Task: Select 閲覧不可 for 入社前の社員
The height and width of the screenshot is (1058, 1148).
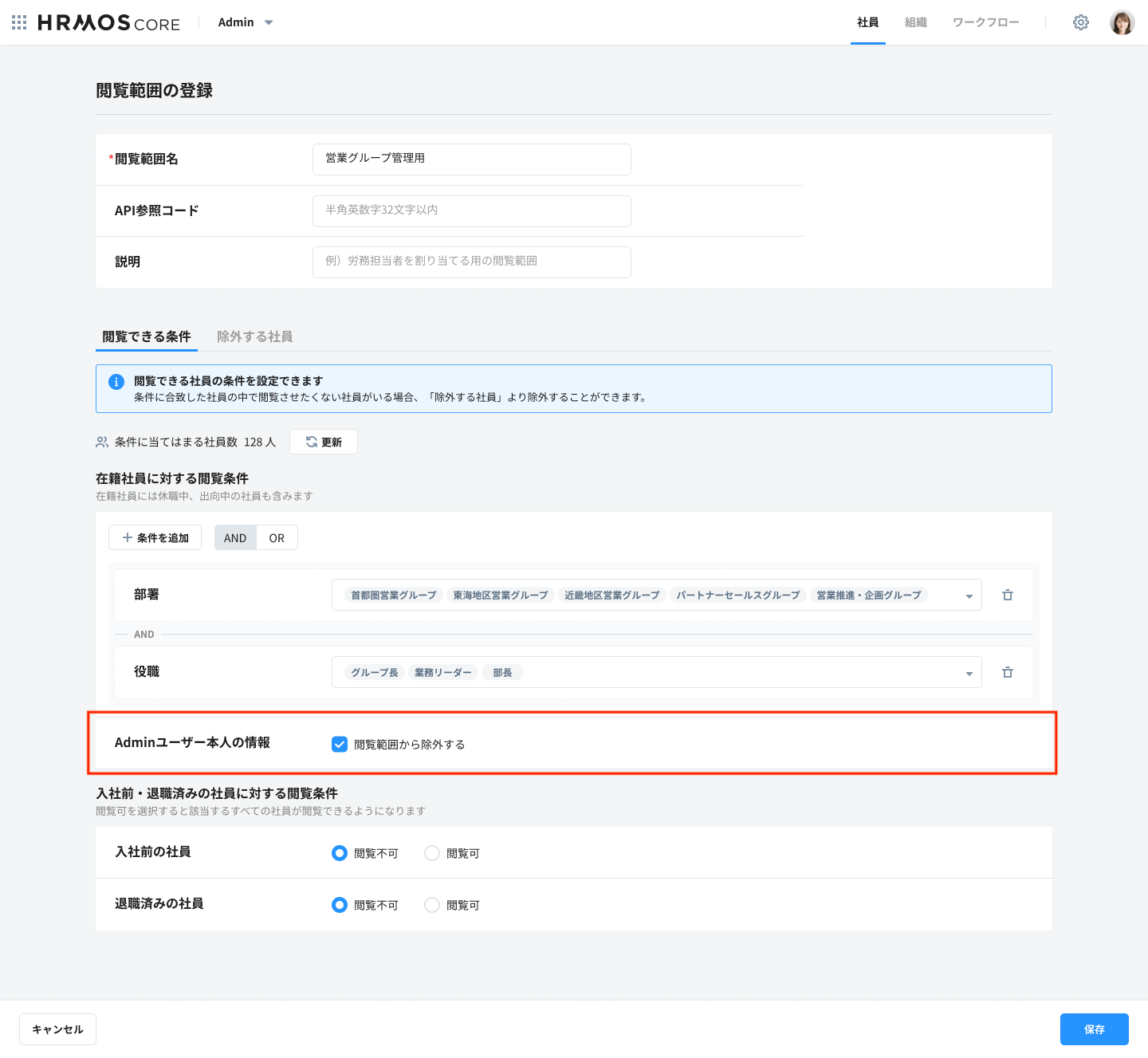Action: (x=340, y=853)
